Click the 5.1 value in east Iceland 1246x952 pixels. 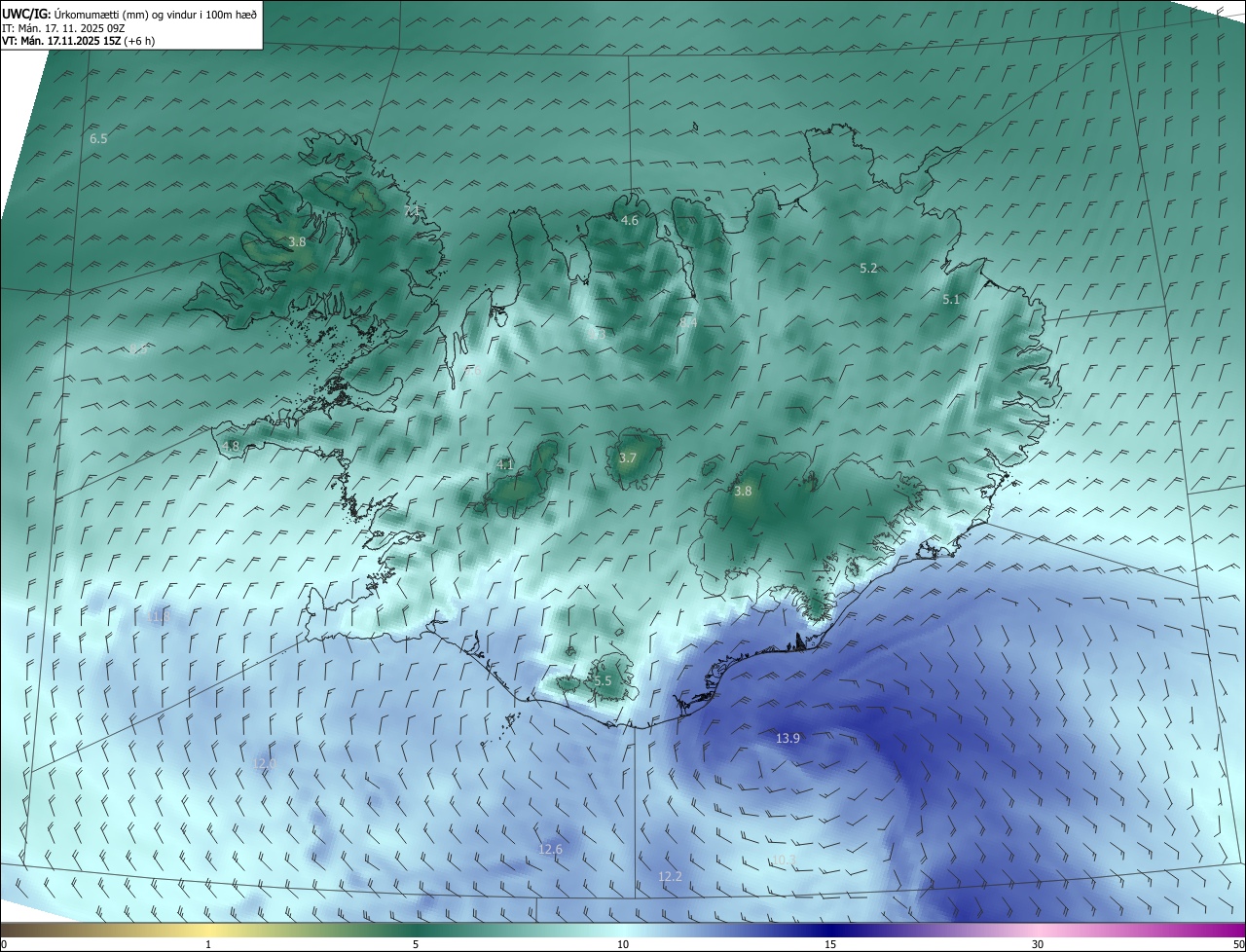click(x=951, y=300)
